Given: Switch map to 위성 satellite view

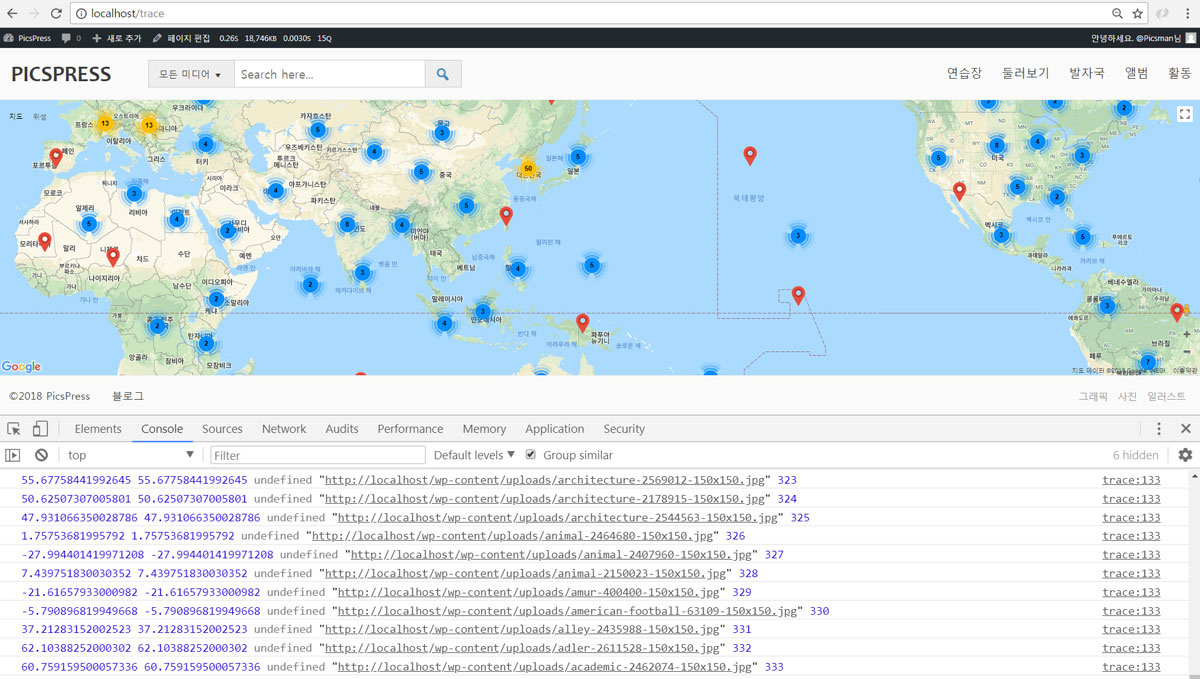Looking at the screenshot, I should (x=40, y=116).
